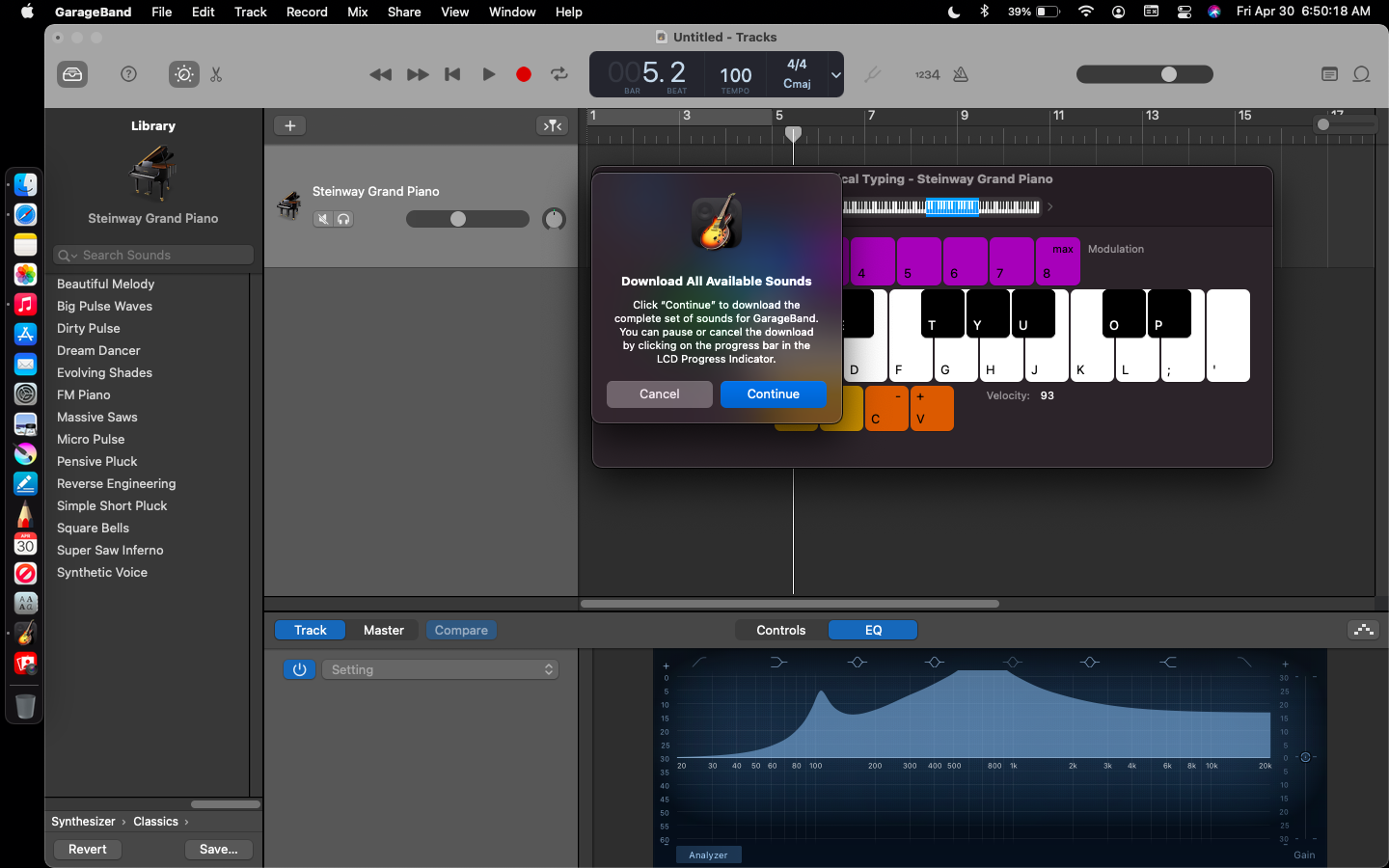Screen dimensions: 1389x868
Task: Open Finder from the Dock
Action: [25, 184]
